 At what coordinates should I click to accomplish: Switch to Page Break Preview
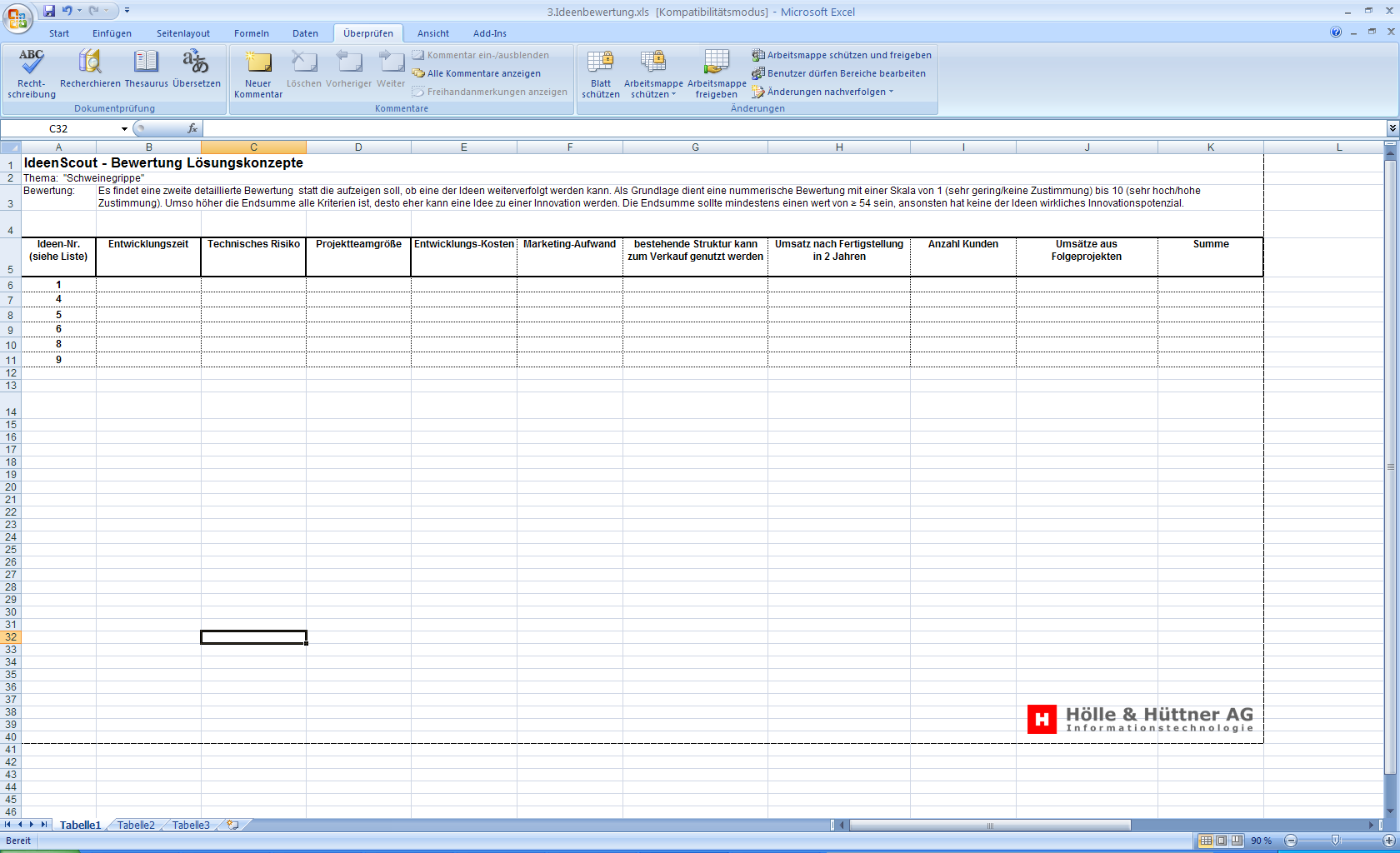[x=1237, y=841]
